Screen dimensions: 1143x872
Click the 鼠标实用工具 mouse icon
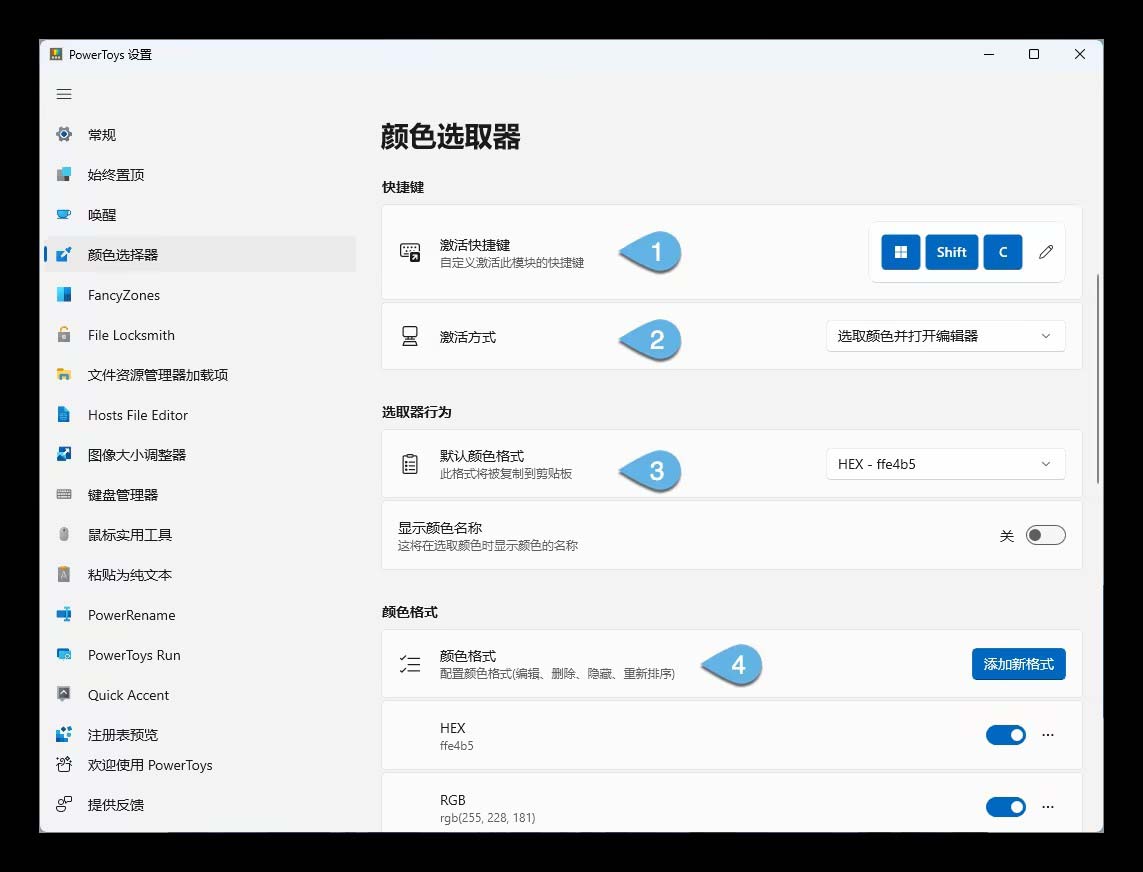point(64,534)
